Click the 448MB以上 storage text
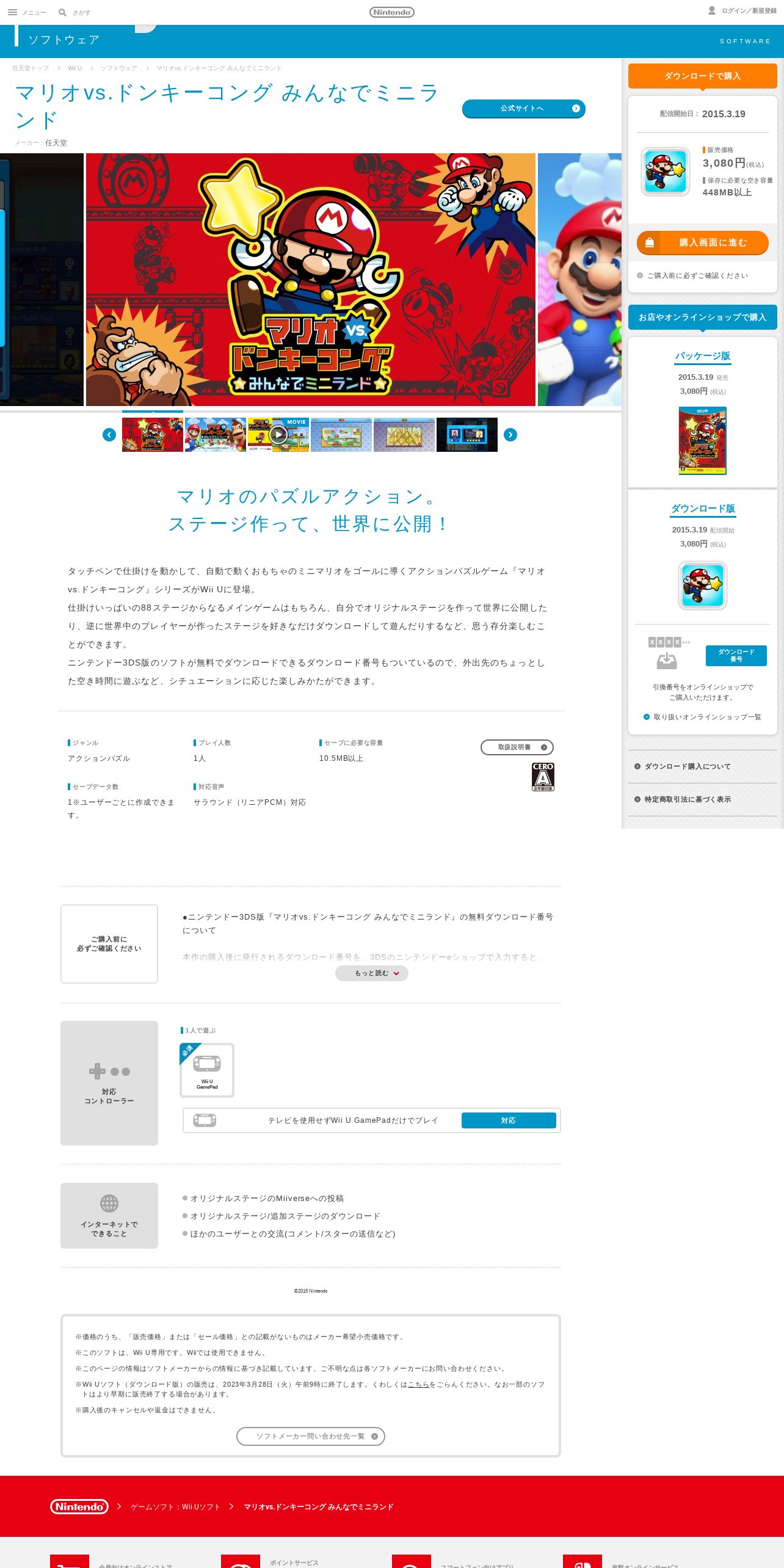Screen dimensions: 784x1568 click(727, 192)
